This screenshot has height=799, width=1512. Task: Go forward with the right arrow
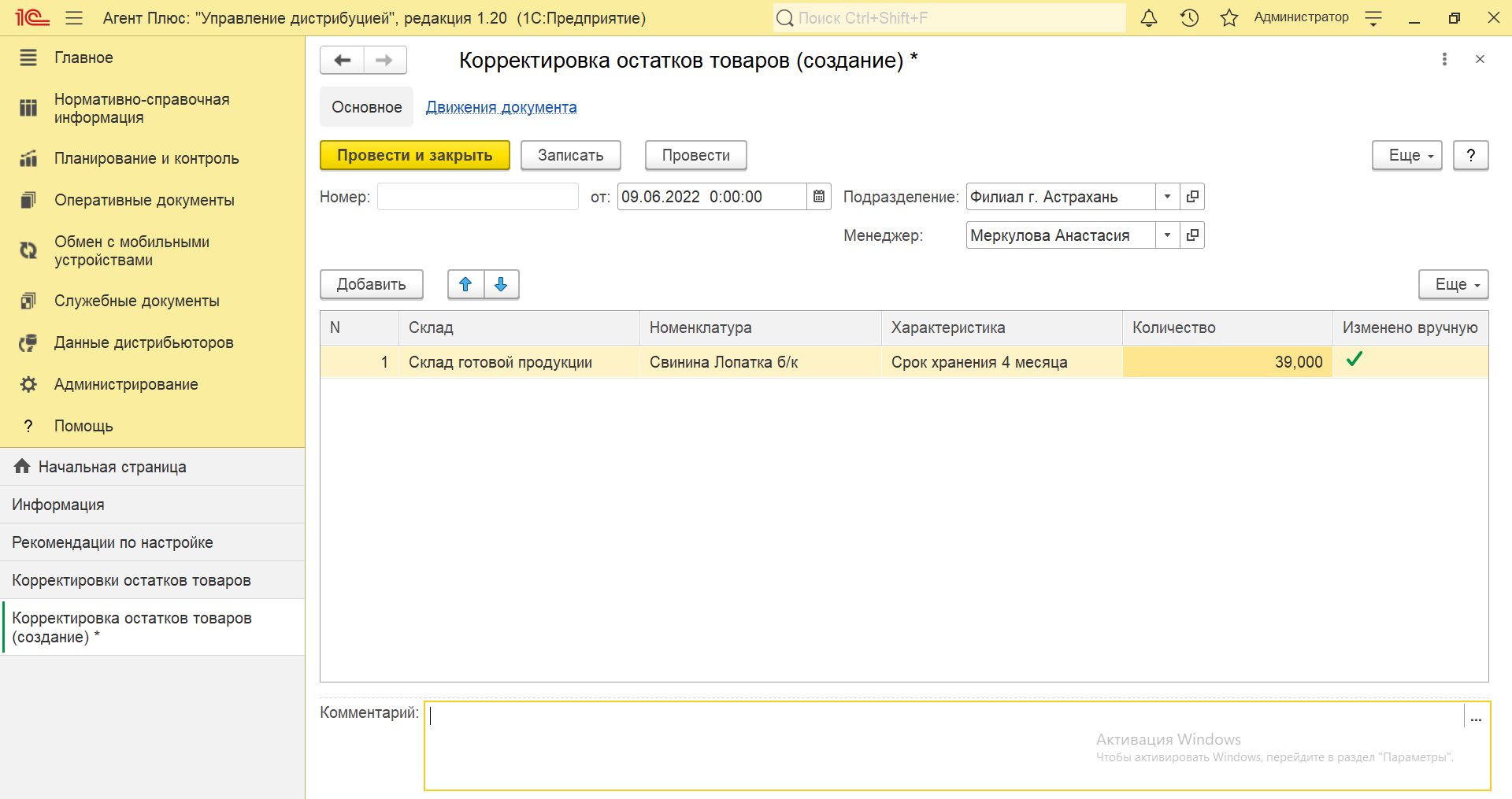(x=384, y=60)
